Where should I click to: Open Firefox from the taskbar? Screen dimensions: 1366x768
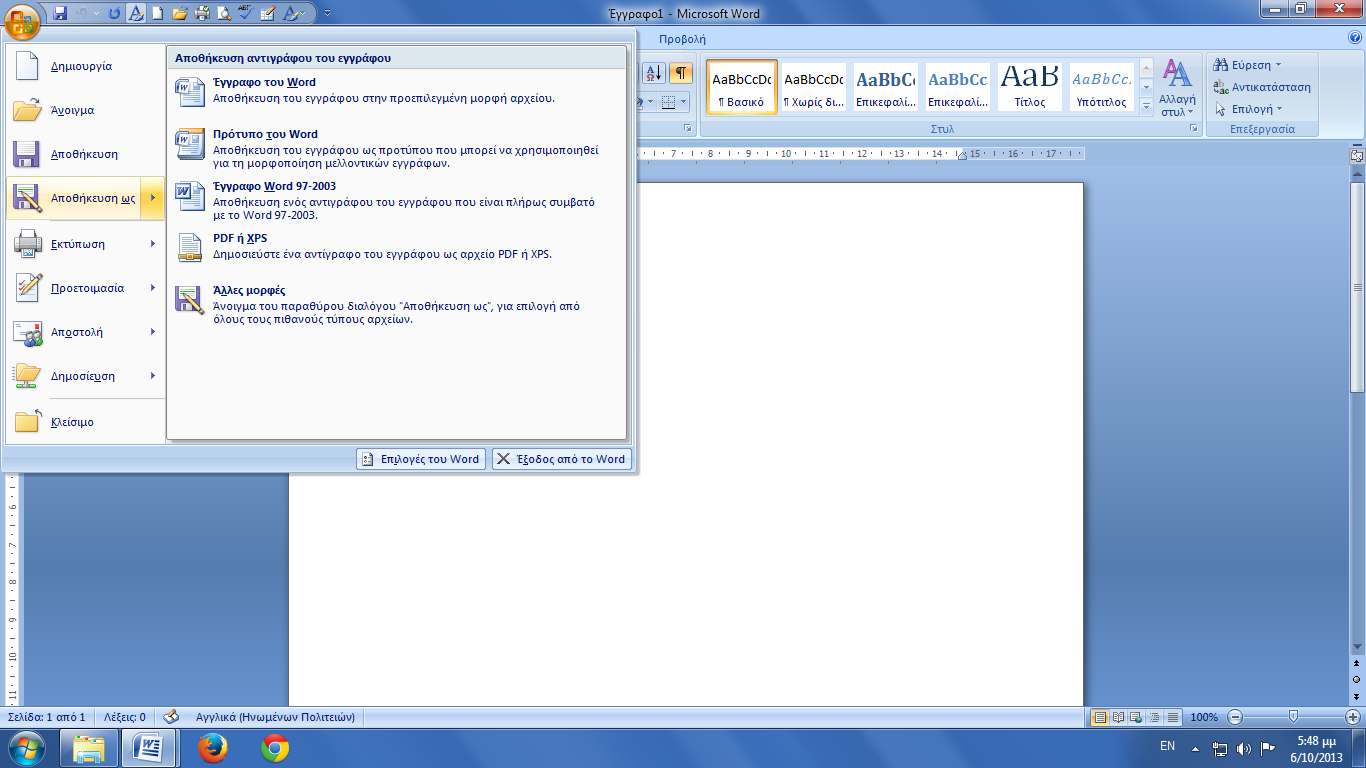point(211,747)
